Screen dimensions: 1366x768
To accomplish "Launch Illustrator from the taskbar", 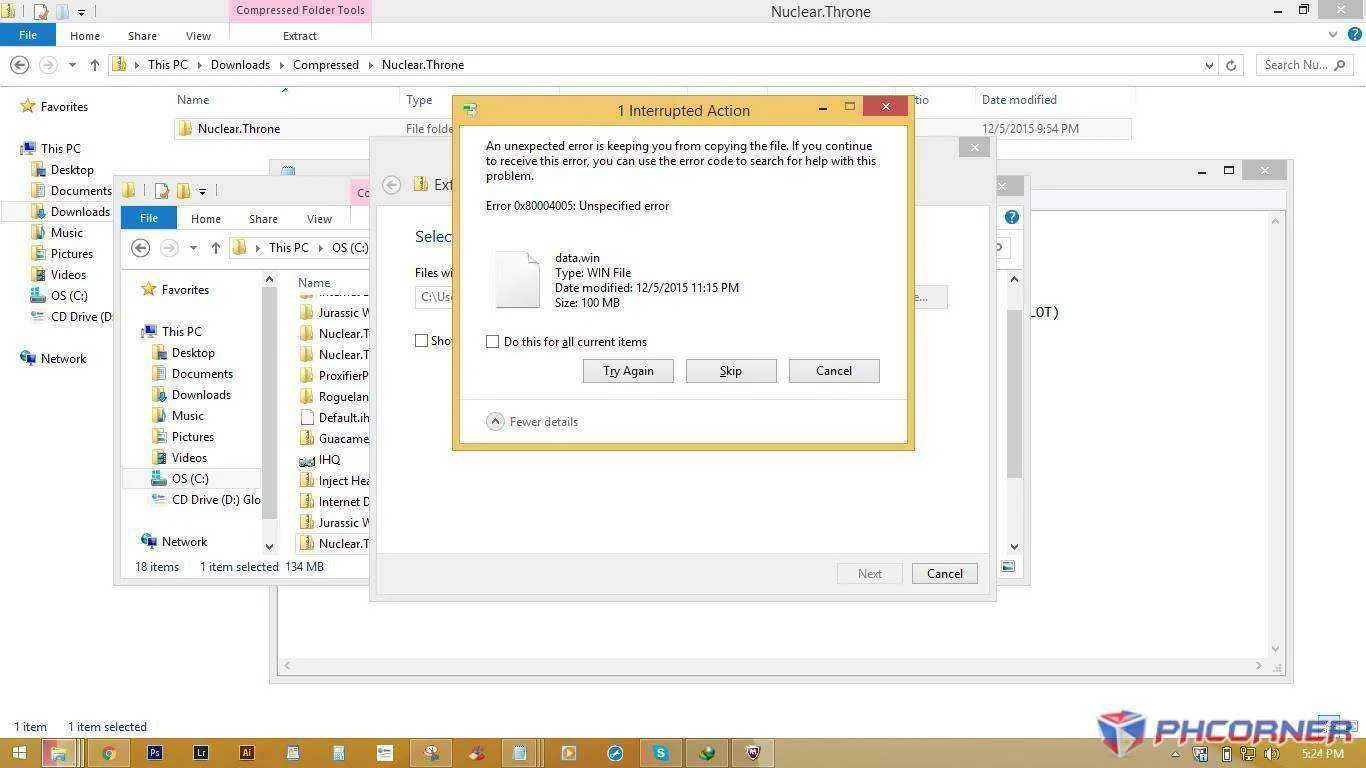I will pyautogui.click(x=247, y=753).
